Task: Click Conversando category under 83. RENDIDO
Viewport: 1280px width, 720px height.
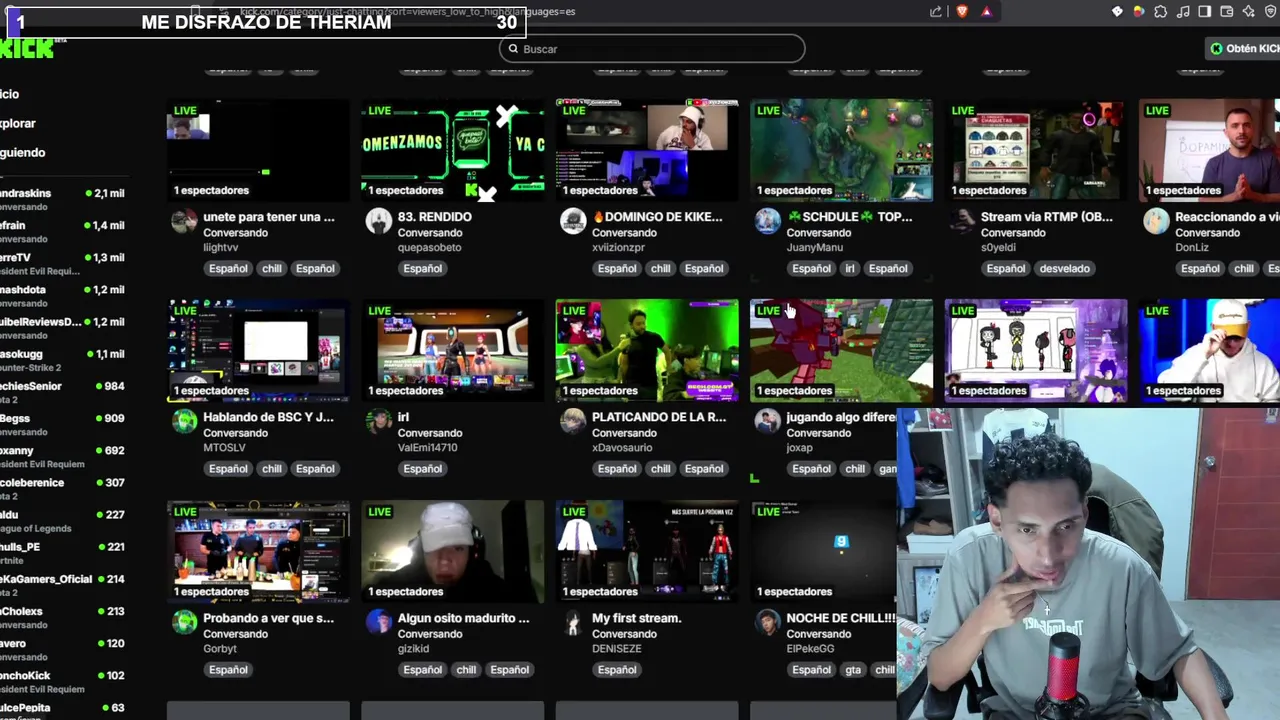Action: click(430, 232)
